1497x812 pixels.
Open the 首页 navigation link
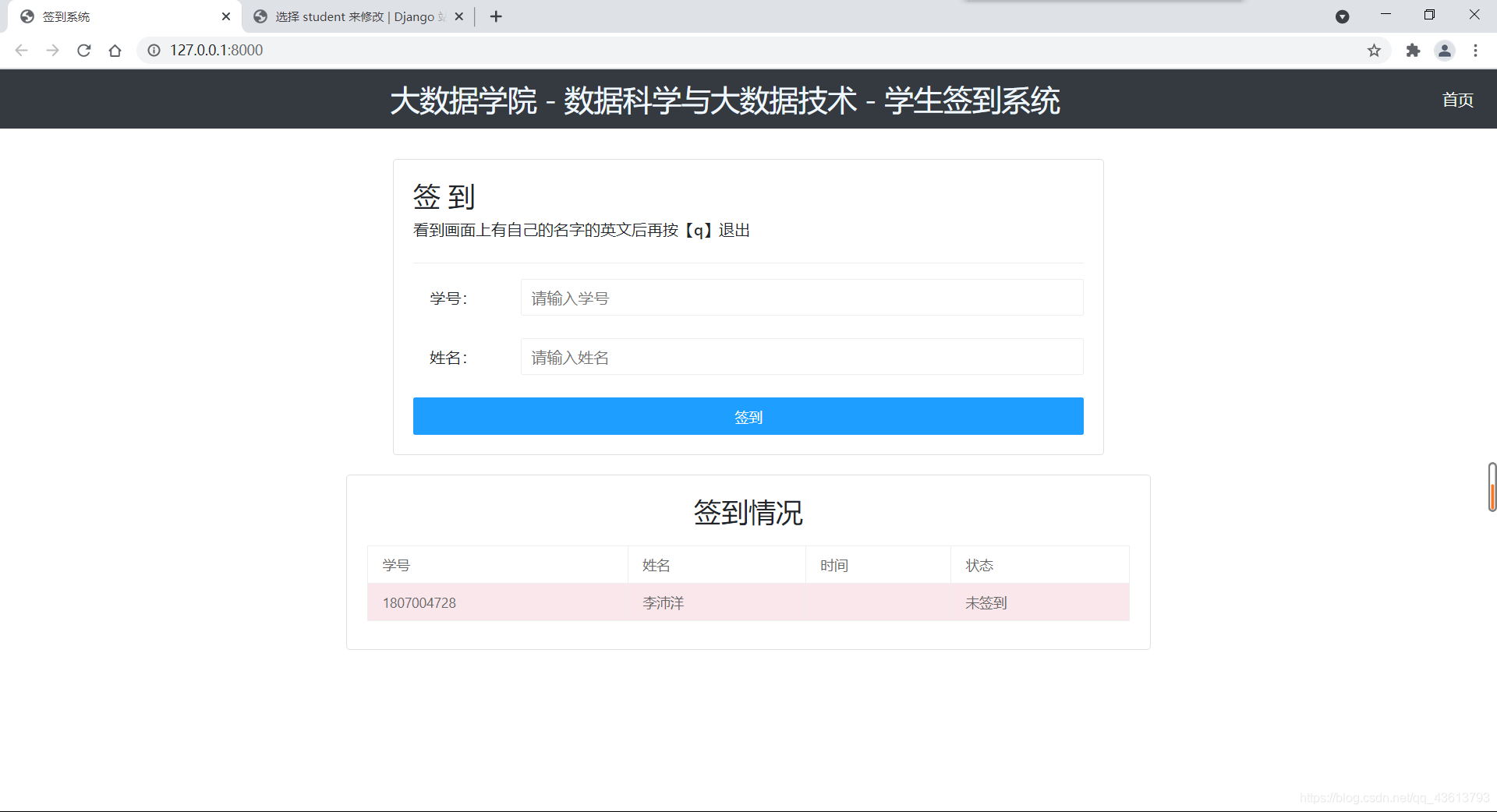point(1457,100)
